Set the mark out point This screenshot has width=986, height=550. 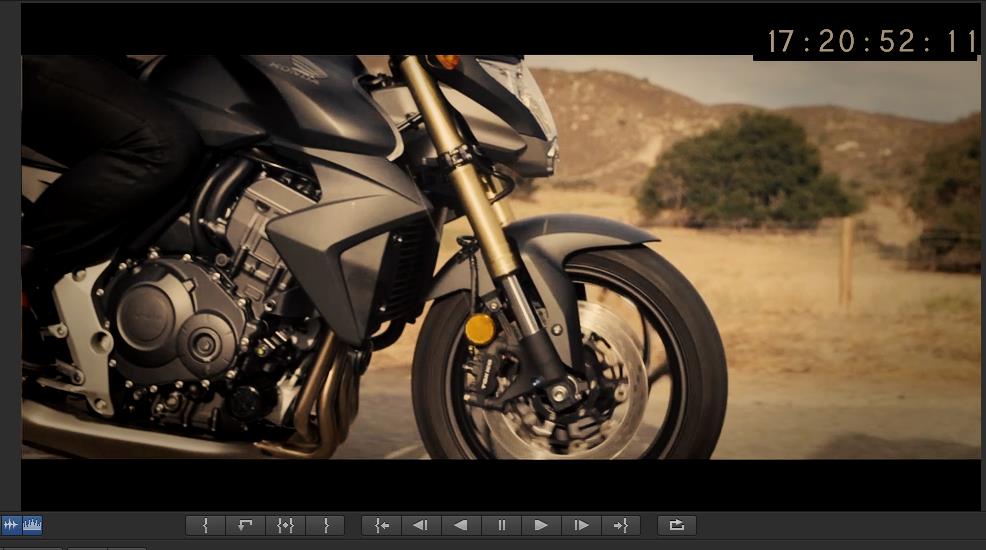click(x=325, y=525)
